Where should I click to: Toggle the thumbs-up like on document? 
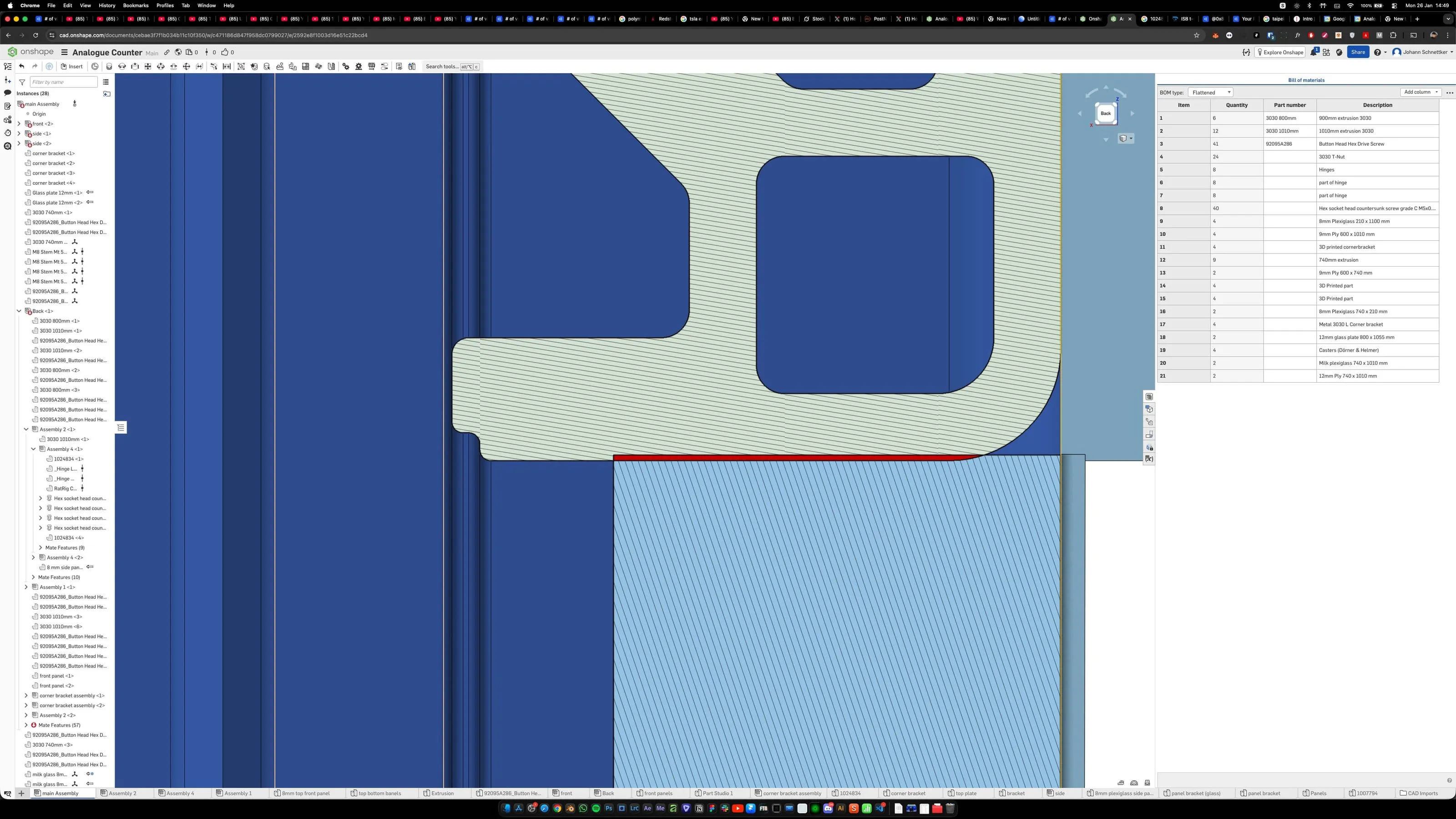pos(225,52)
